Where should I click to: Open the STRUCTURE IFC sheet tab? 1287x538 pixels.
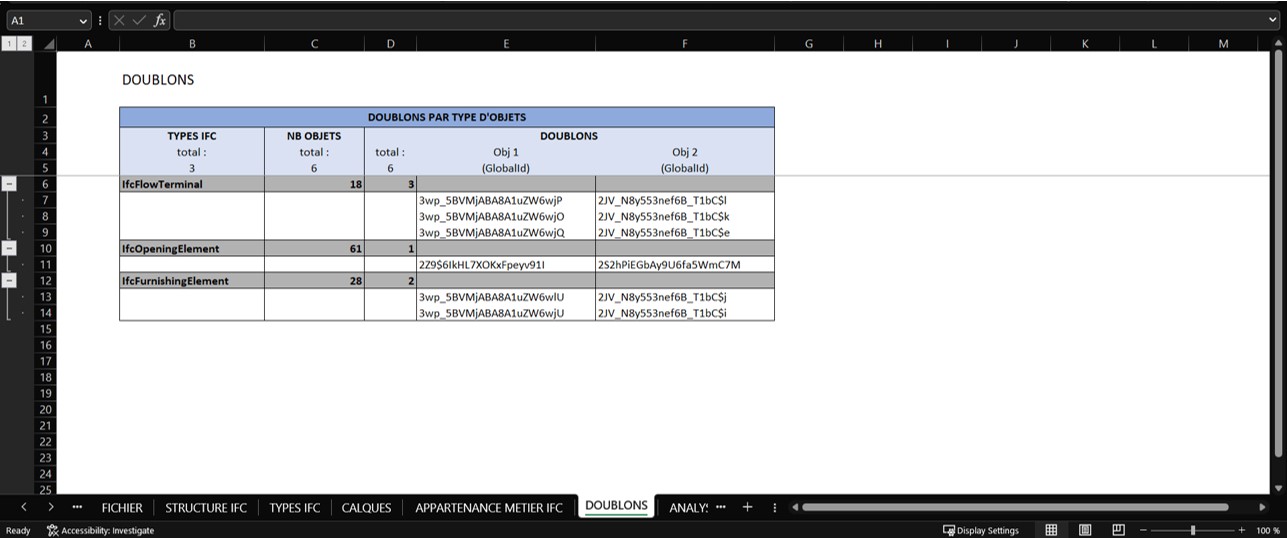coord(206,507)
